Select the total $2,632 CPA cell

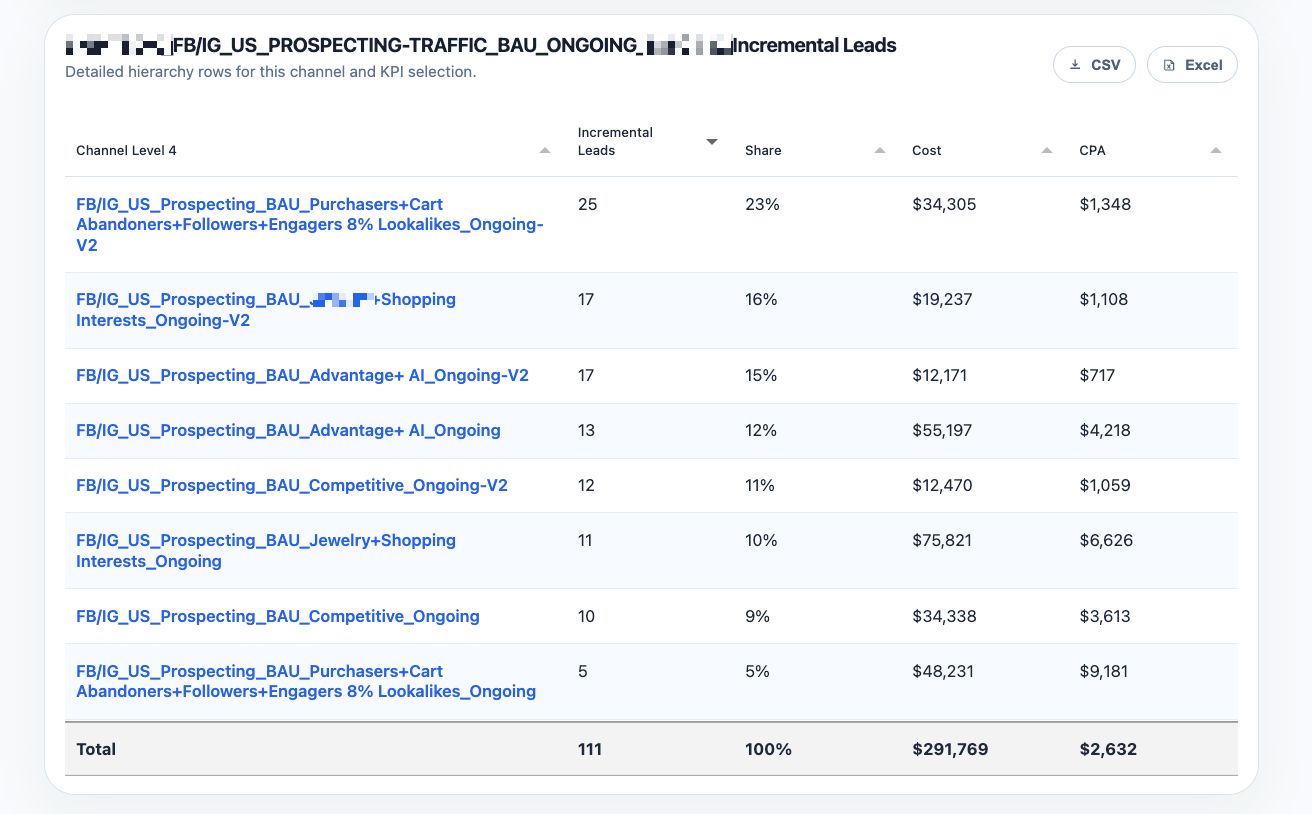[x=1108, y=749]
